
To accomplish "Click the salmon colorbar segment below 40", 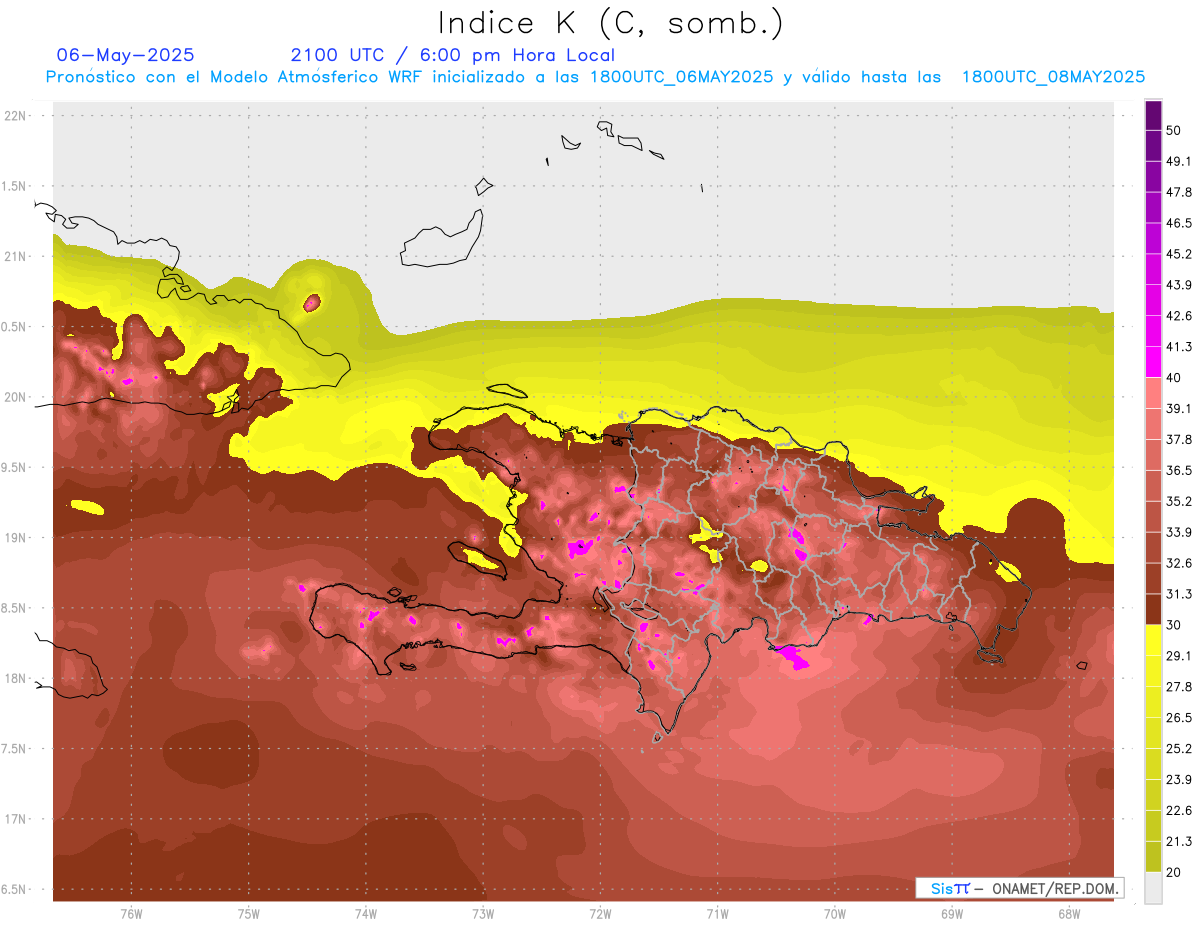I will tap(1153, 393).
